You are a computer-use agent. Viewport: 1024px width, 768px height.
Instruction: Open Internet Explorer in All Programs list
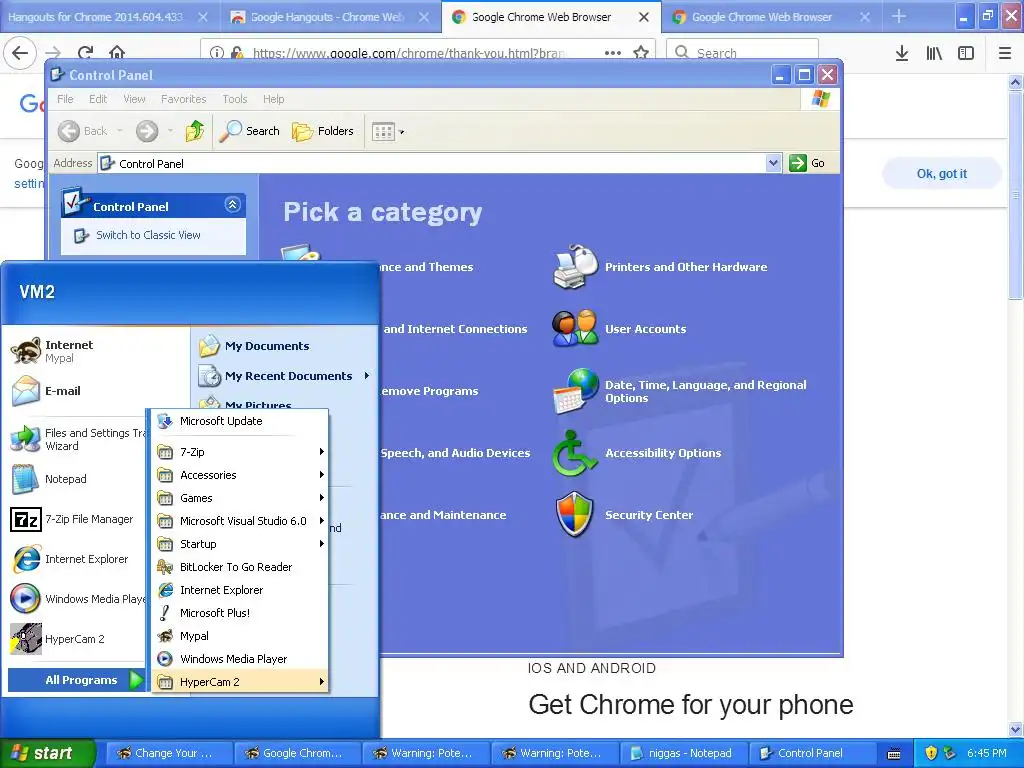coord(240,590)
